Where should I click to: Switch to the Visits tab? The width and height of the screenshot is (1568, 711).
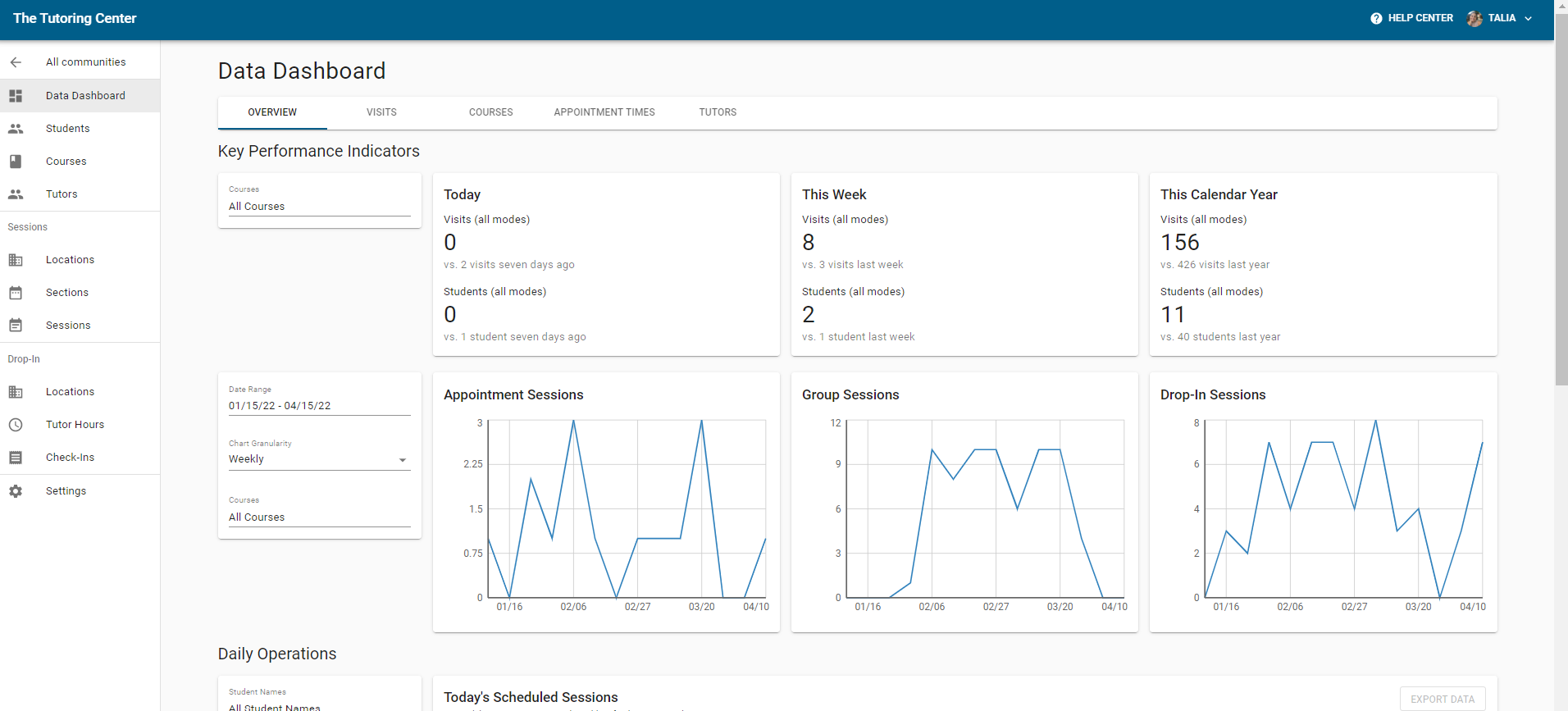coord(381,112)
